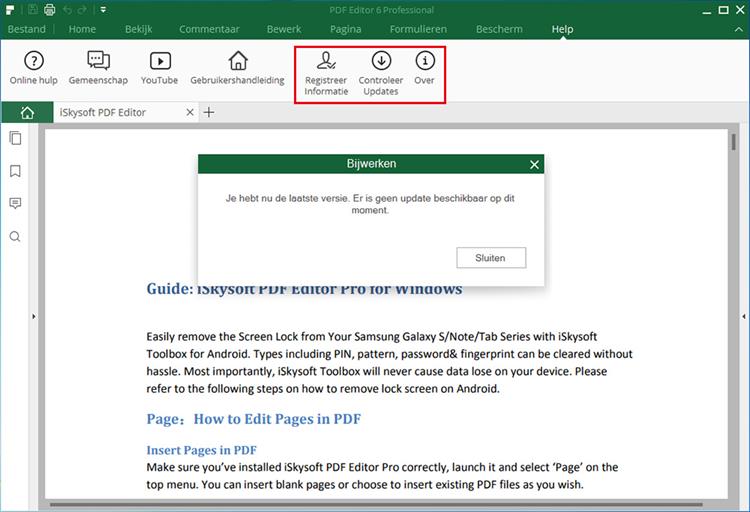The height and width of the screenshot is (512, 750).
Task: Click the Redo arrow in title bar
Action: point(82,10)
